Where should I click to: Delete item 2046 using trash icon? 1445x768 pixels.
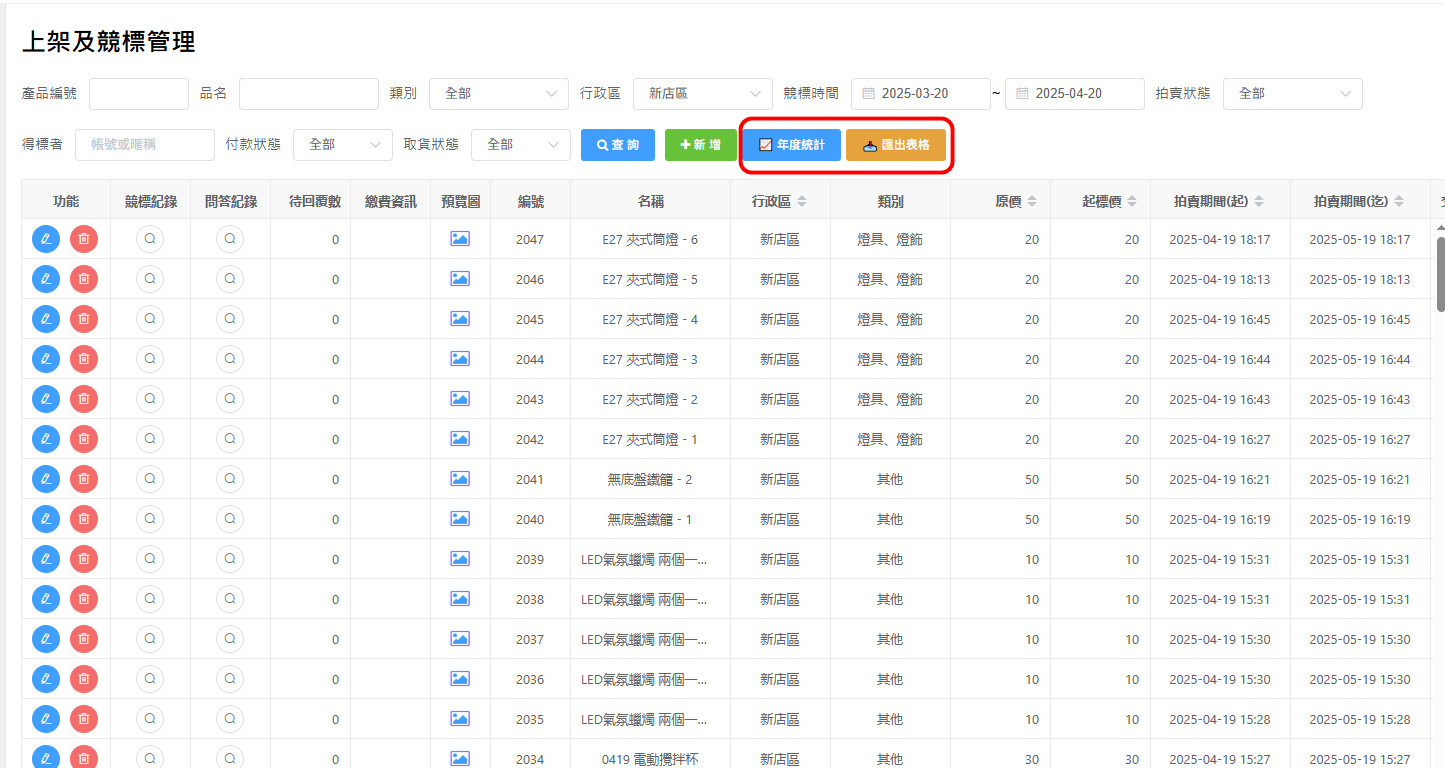point(84,279)
